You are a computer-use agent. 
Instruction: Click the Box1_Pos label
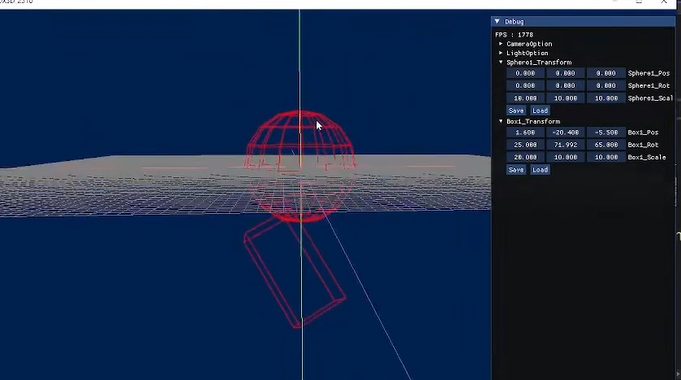[643, 132]
